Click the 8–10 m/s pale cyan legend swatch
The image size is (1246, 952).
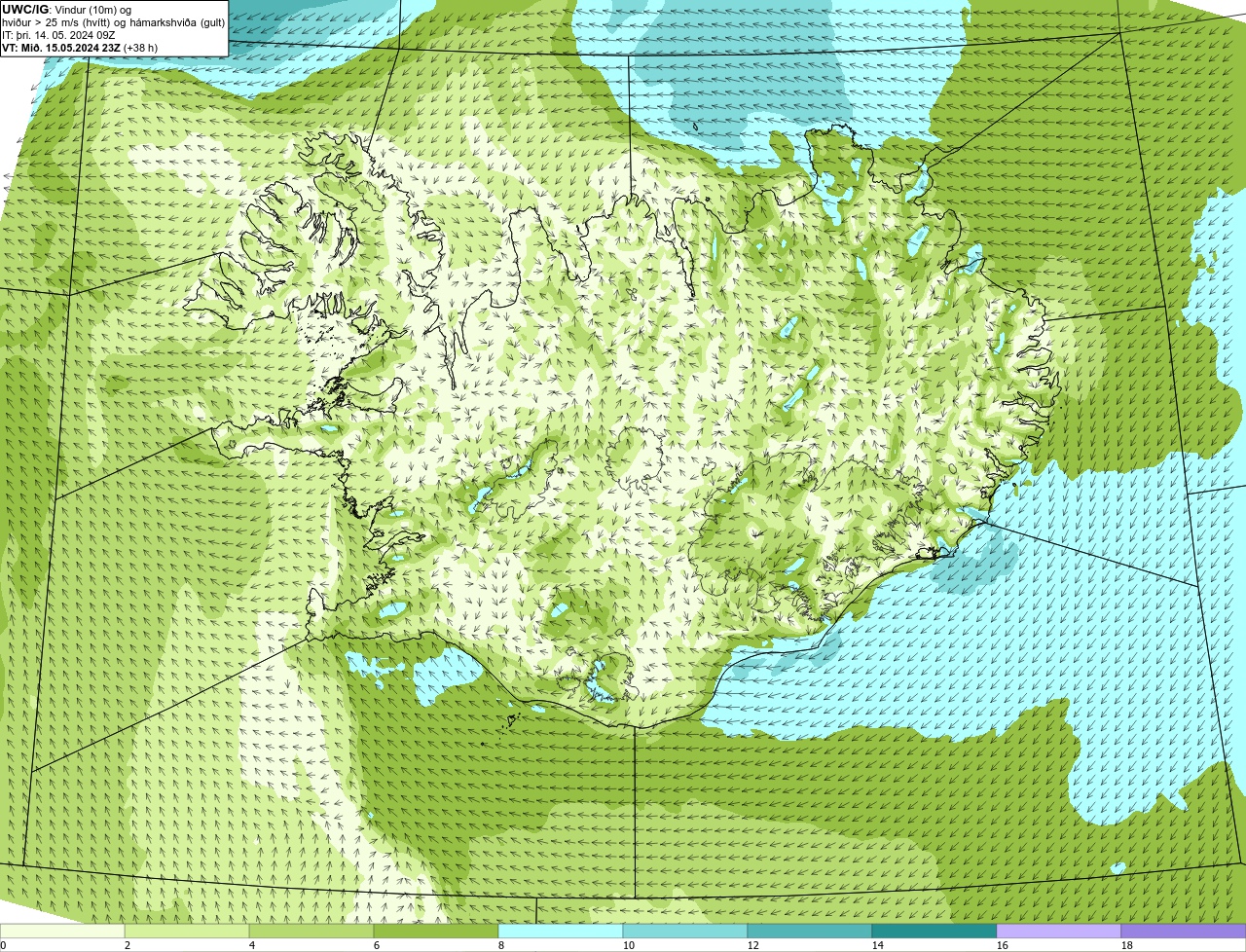561,931
